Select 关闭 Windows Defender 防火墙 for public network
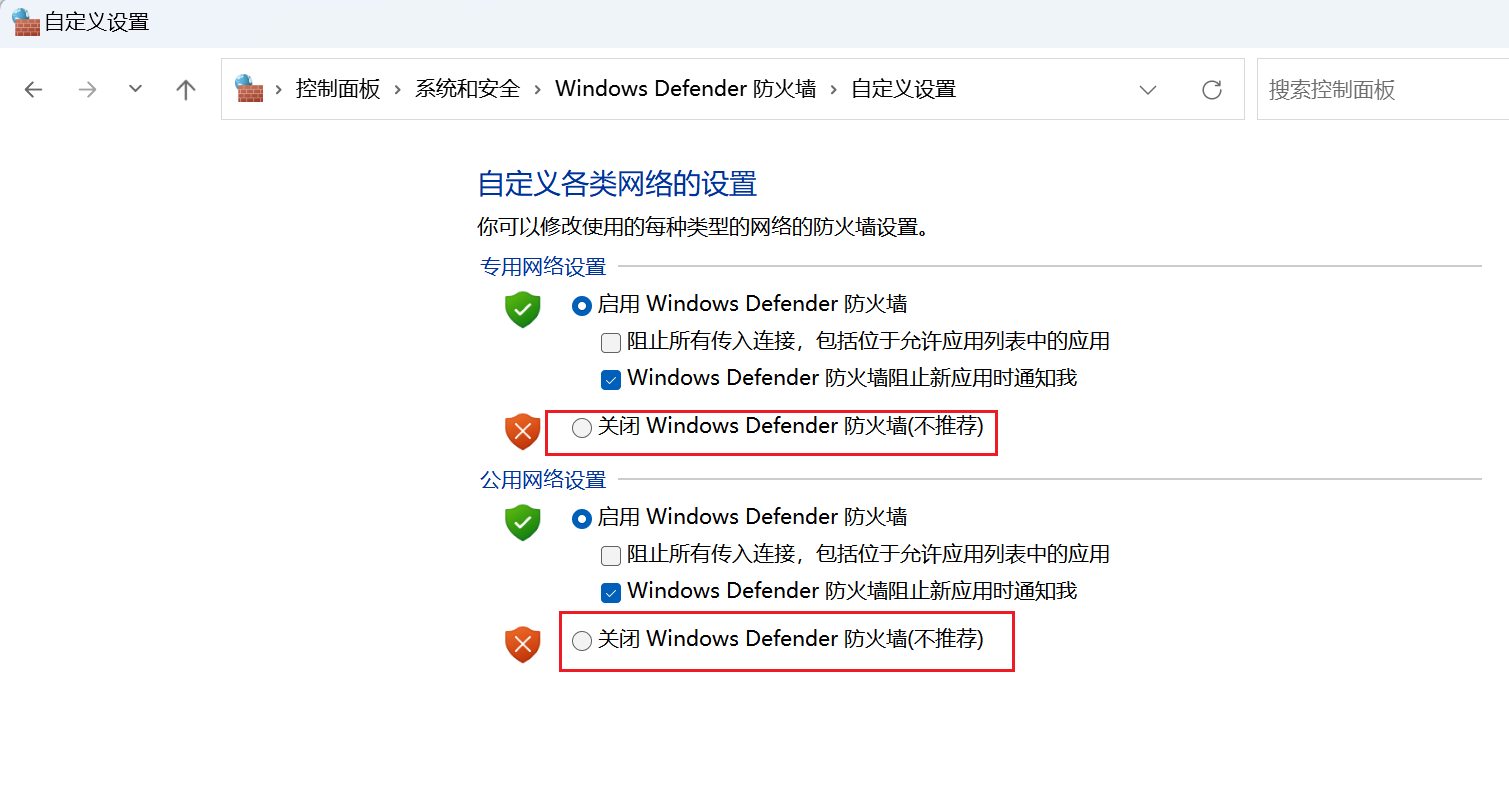The height and width of the screenshot is (786, 1509). tap(582, 641)
